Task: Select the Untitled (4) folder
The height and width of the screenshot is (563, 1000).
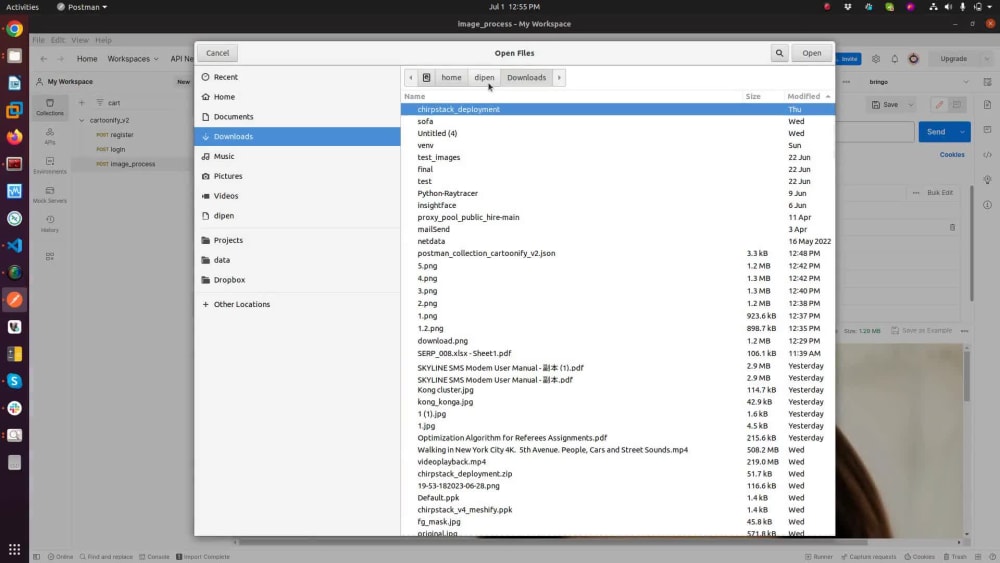Action: [x=617, y=133]
